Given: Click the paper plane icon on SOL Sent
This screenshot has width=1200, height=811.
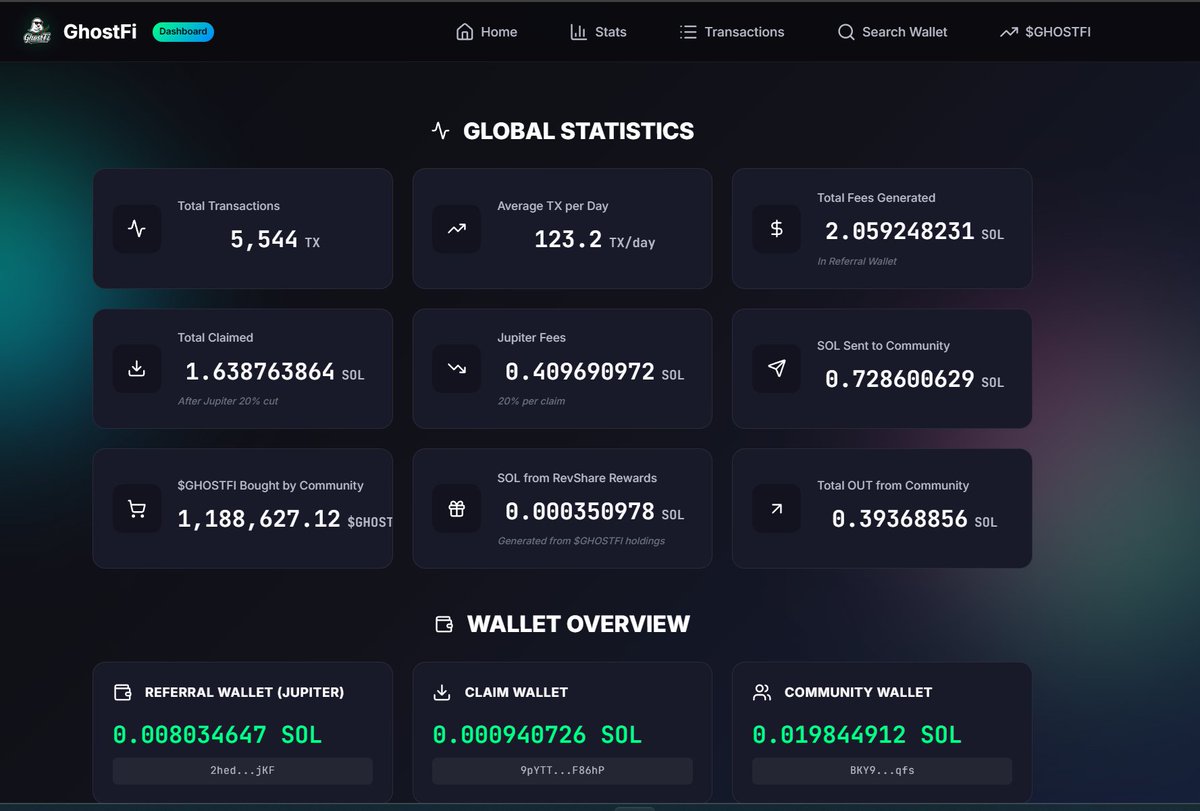Looking at the screenshot, I should coord(777,369).
